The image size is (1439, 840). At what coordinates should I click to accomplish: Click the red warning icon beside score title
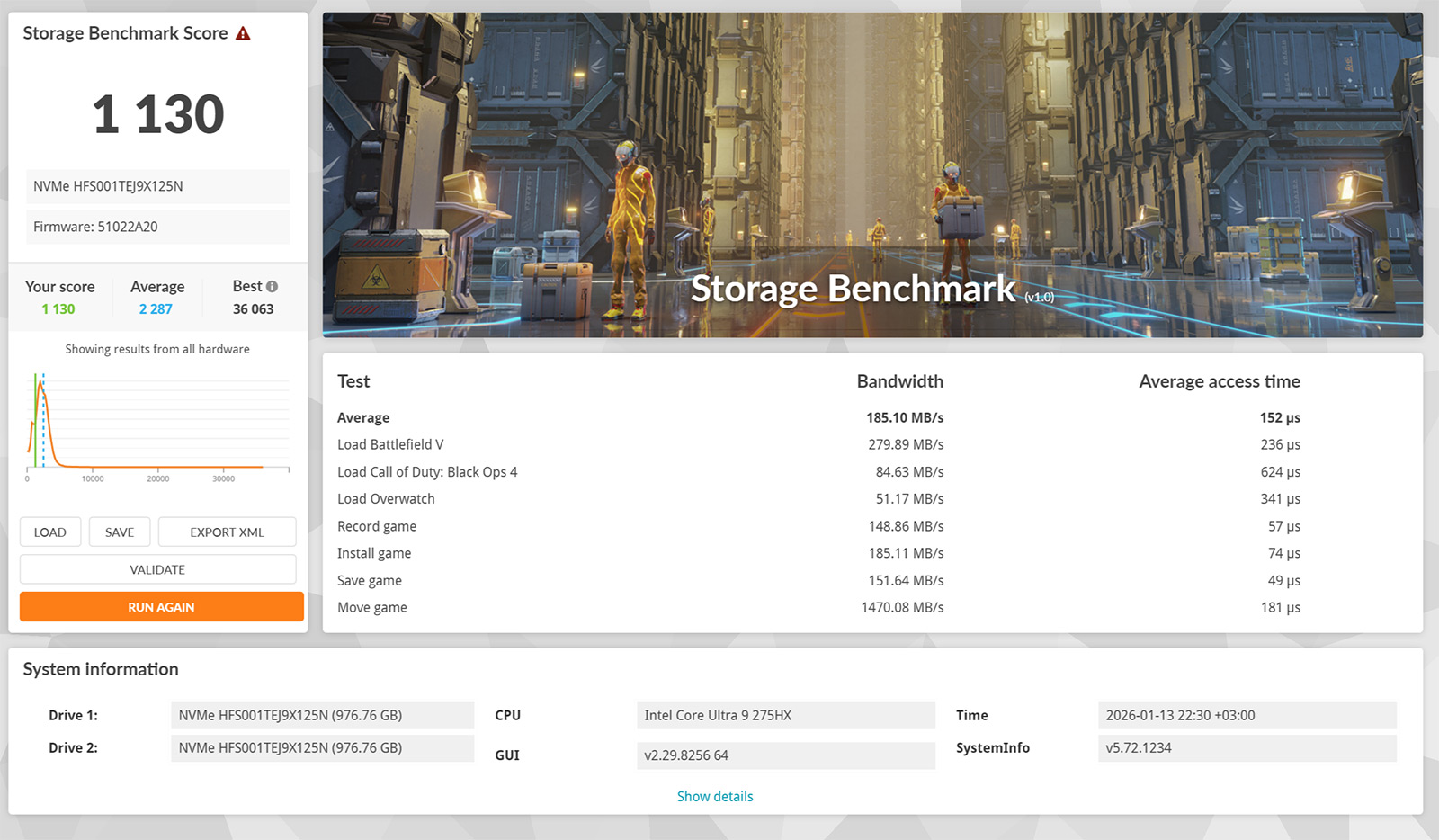tap(243, 34)
